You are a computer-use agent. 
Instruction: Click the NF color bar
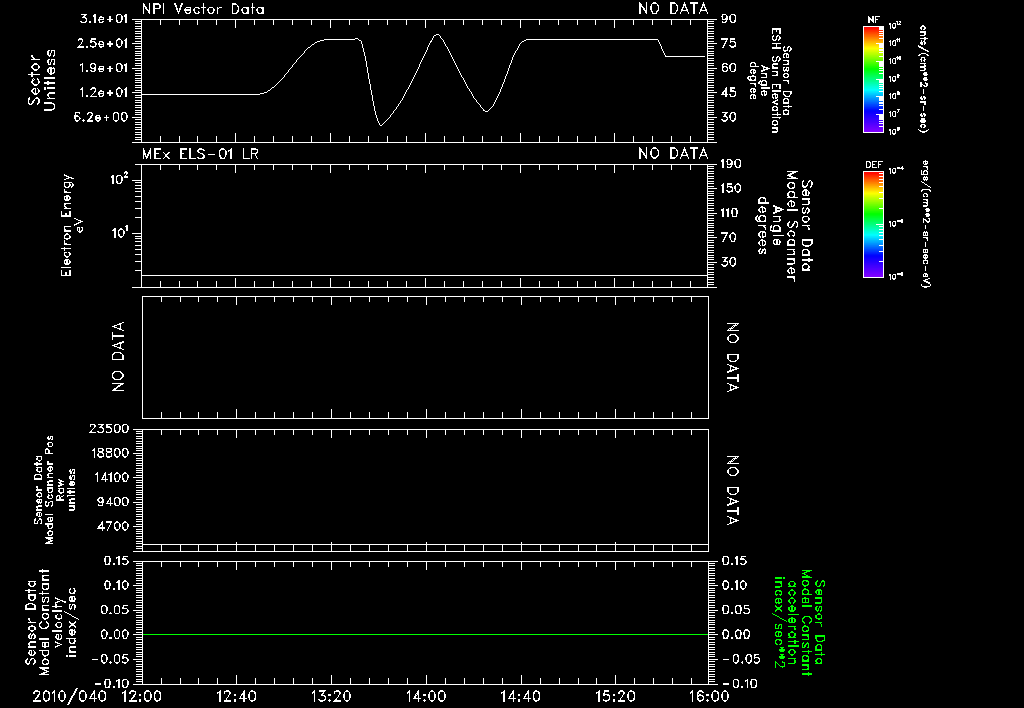click(873, 79)
